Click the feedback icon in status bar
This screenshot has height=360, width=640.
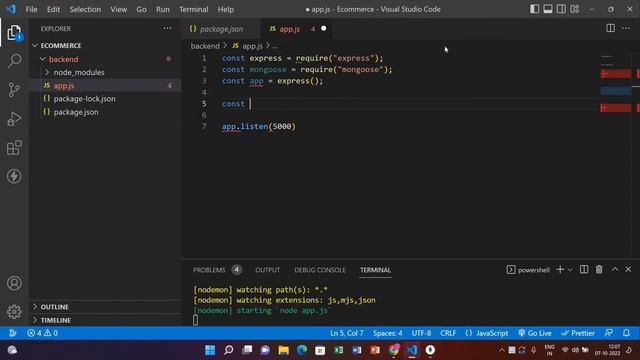(x=609, y=333)
